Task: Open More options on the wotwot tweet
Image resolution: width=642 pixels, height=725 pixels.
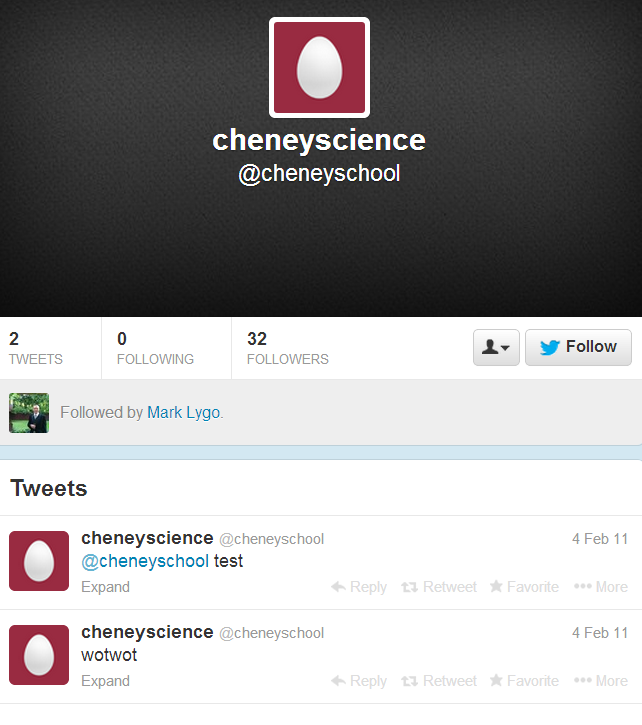Action: 601,681
